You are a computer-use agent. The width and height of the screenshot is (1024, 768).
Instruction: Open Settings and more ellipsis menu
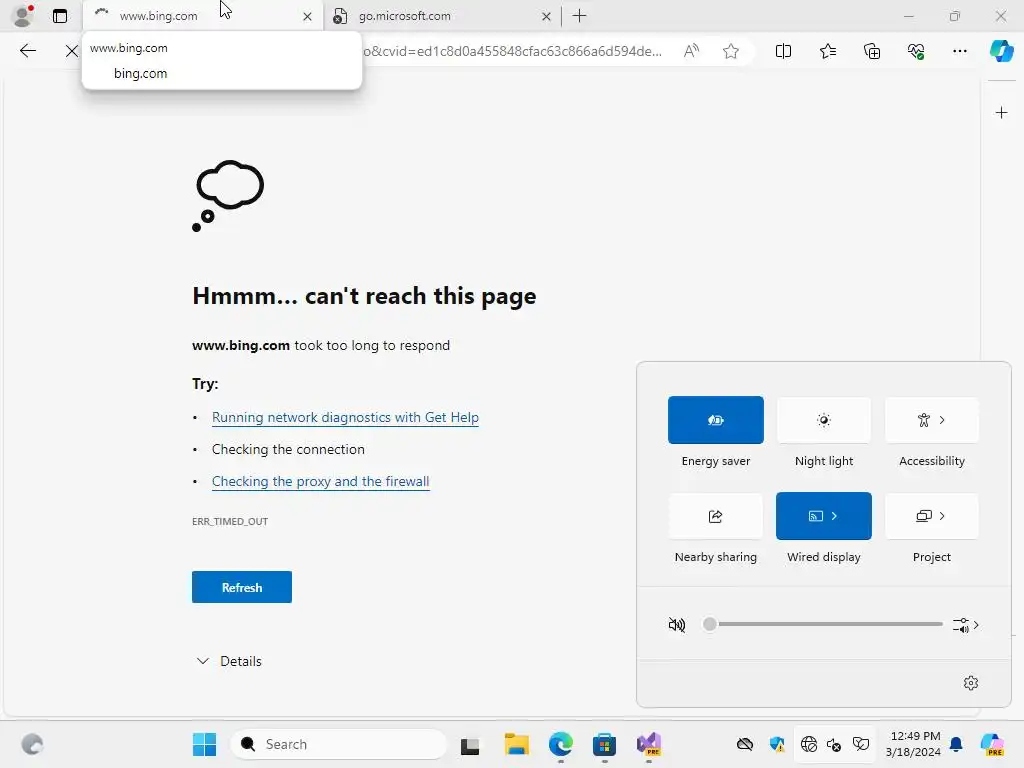[959, 51]
